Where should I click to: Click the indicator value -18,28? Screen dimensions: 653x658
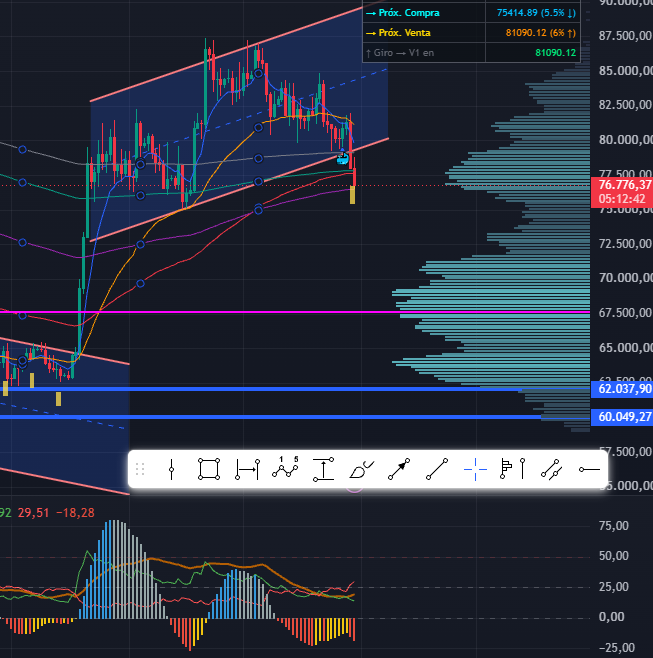tap(75, 513)
